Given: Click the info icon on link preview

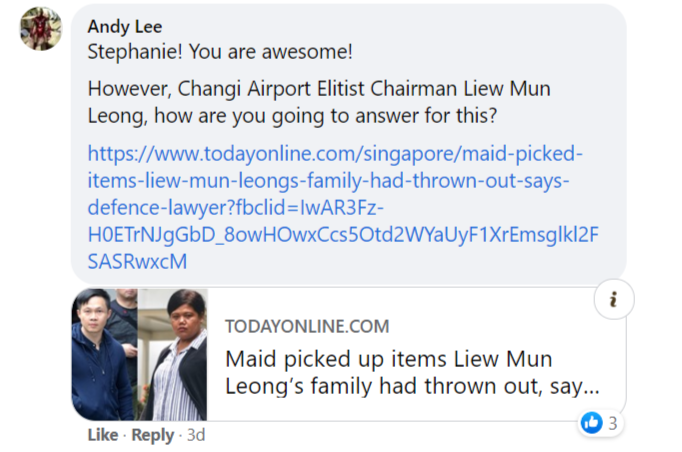Looking at the screenshot, I should coord(614,299).
